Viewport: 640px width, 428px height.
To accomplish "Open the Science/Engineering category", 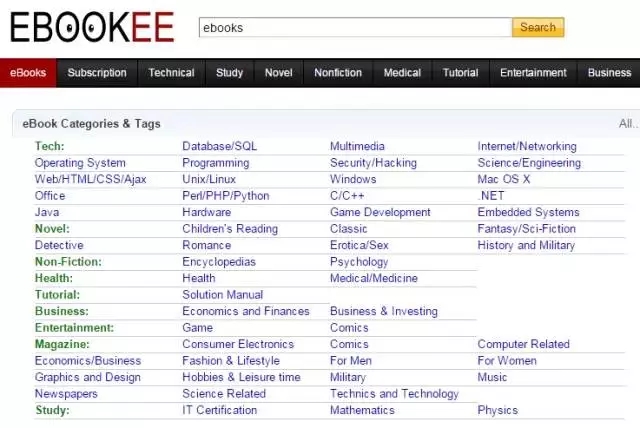I will [529, 163].
